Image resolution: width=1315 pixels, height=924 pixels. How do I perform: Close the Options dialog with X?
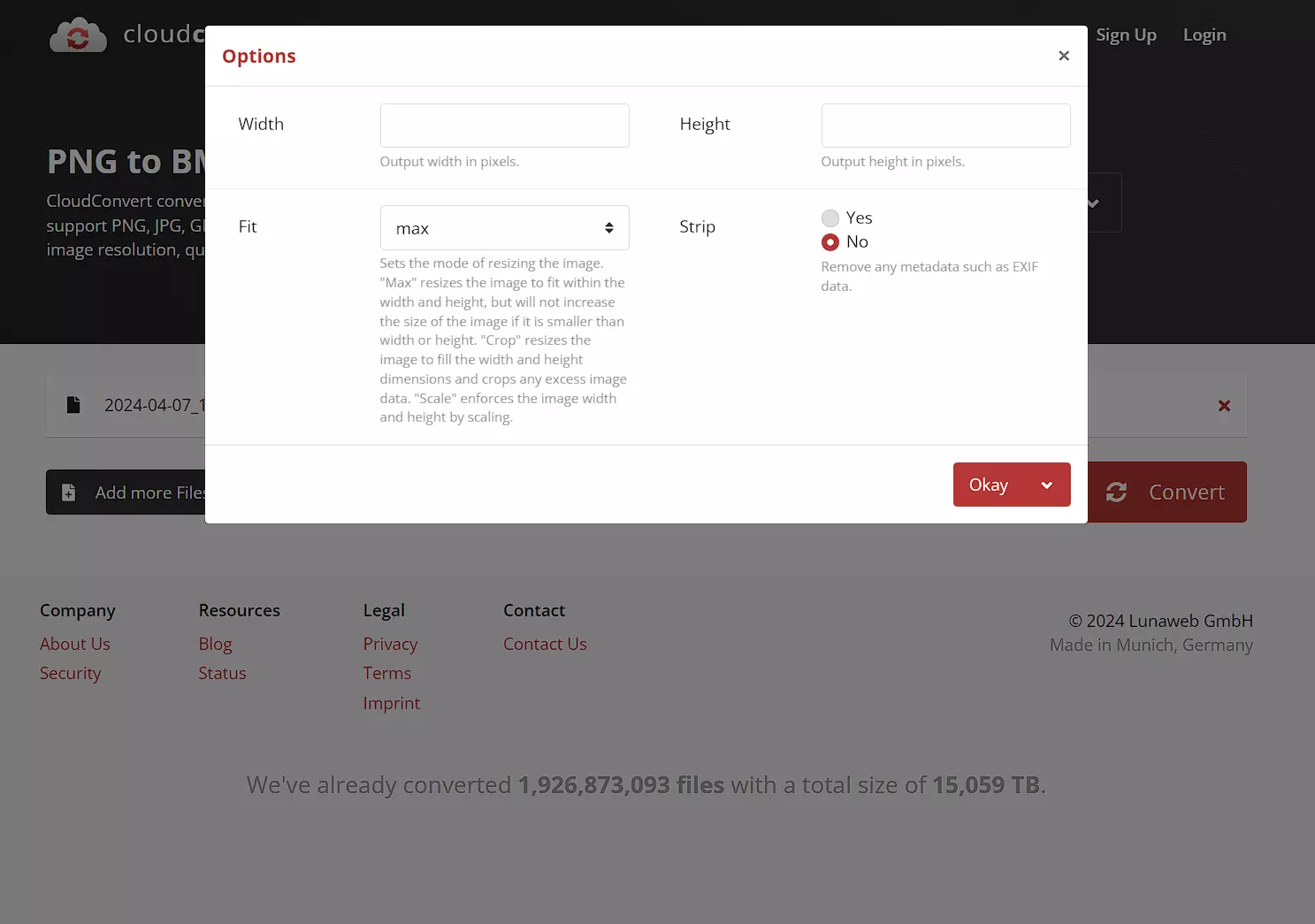pos(1063,56)
